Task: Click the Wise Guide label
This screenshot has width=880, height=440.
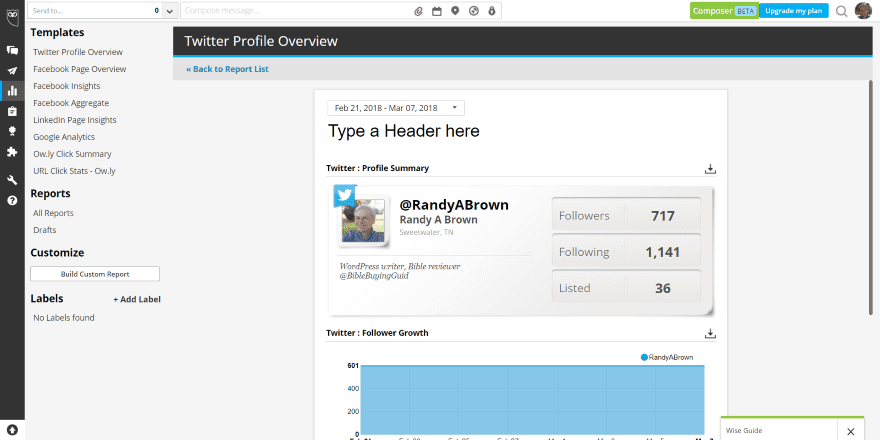Action: pos(744,430)
